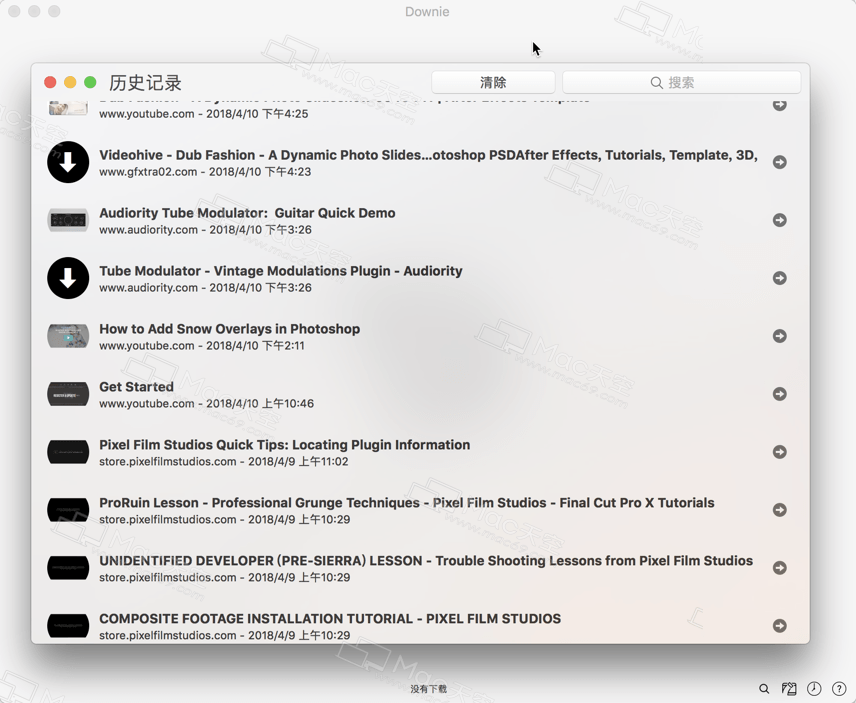Select the 'Get Started' title
Screen dimensions: 856x703
136,386
